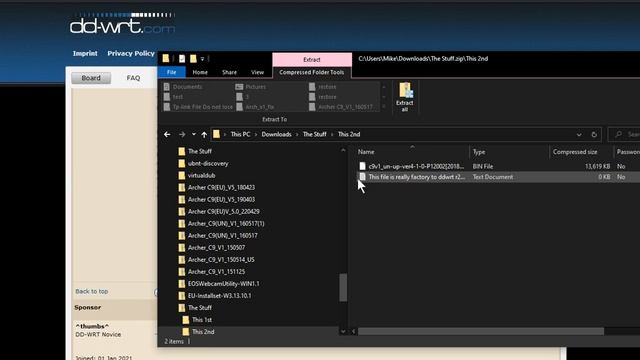Click the Text Document file icon
This screenshot has height=360, width=640.
362,177
